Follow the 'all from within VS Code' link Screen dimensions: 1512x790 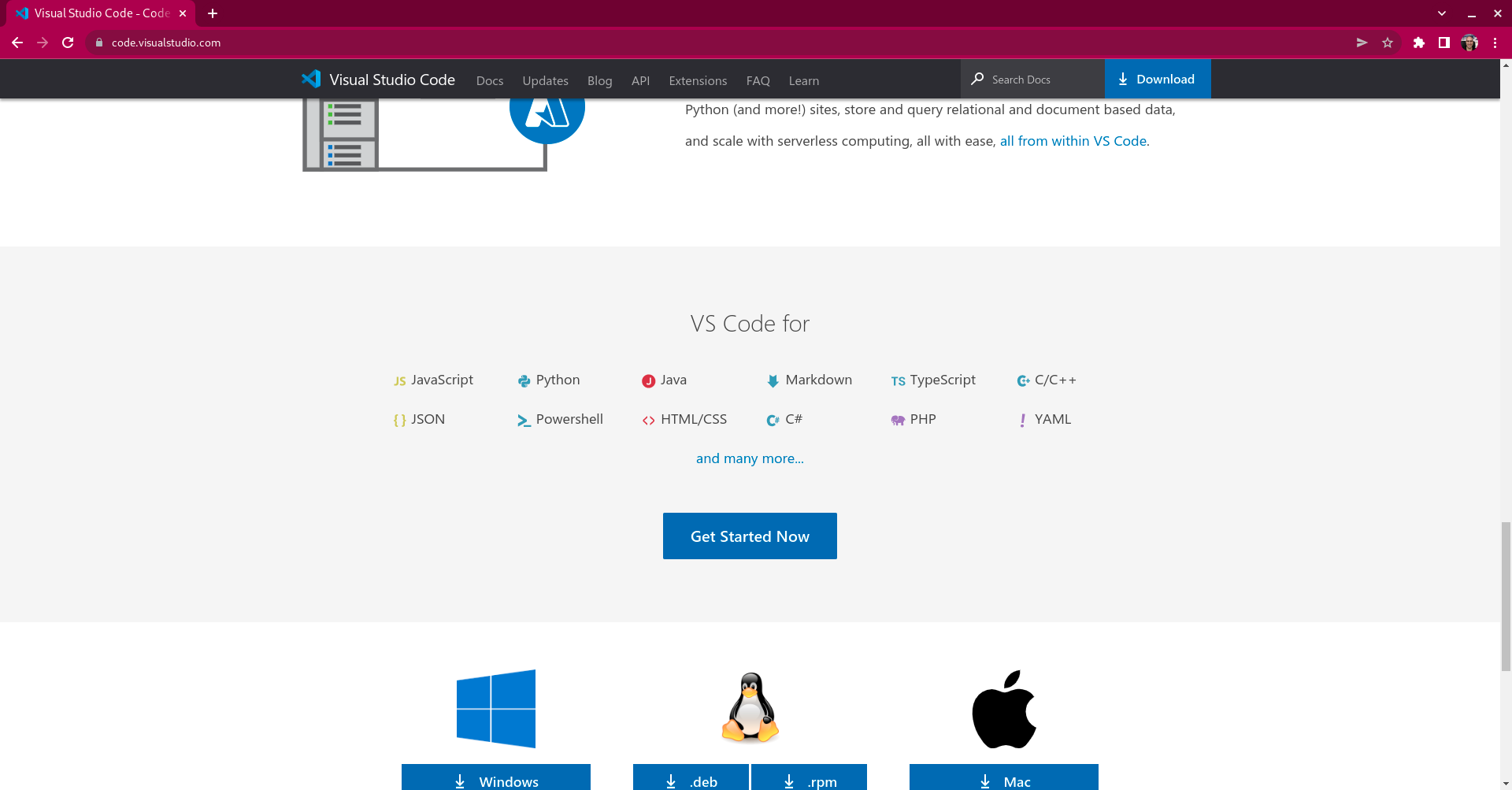point(1073,141)
